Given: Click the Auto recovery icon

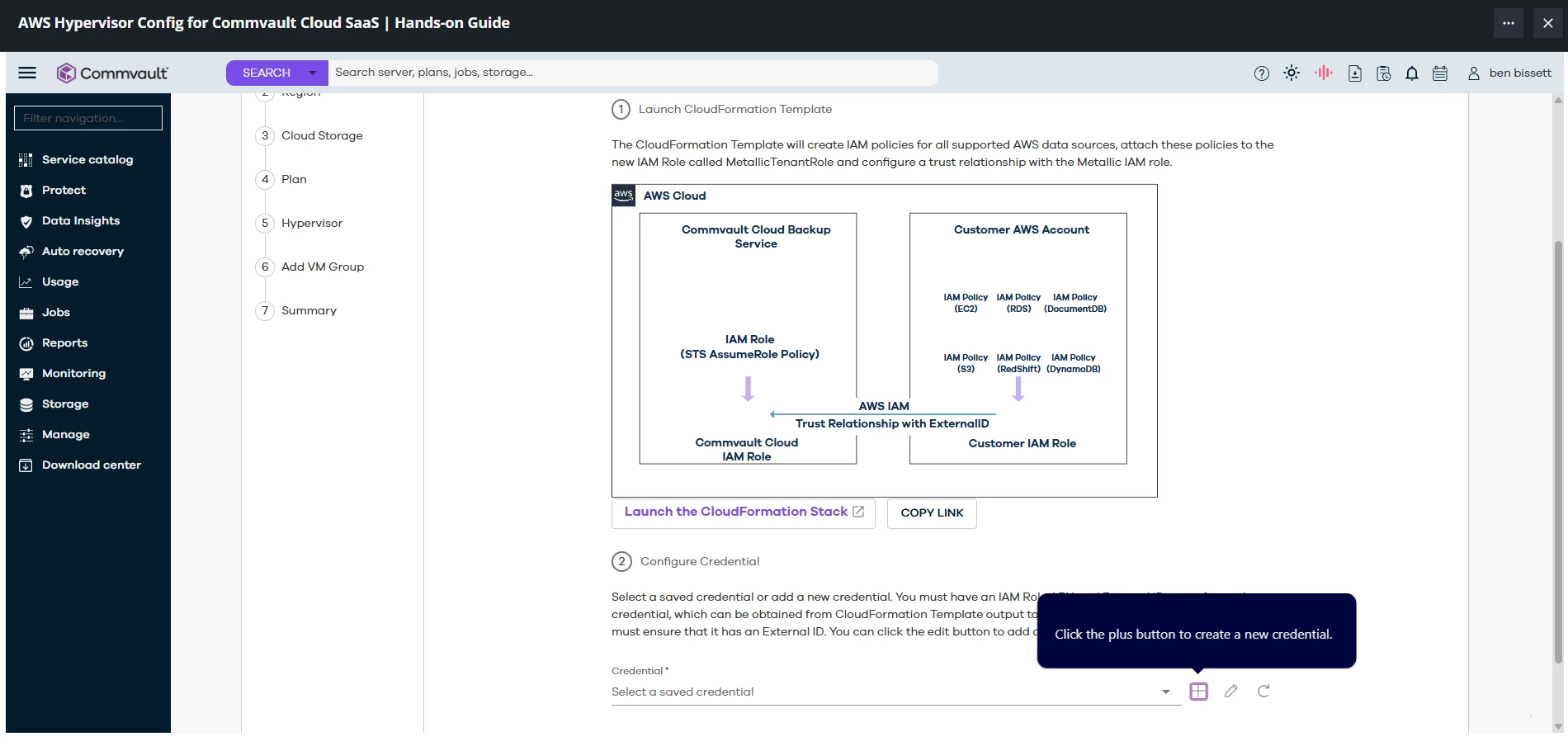Looking at the screenshot, I should 26,252.
